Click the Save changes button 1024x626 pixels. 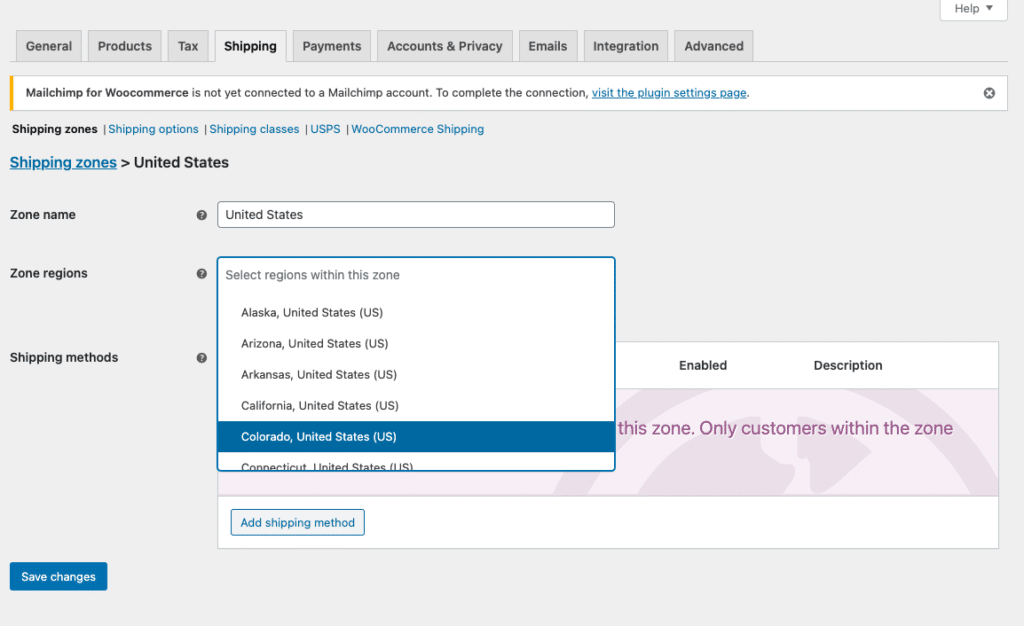[x=57, y=576]
